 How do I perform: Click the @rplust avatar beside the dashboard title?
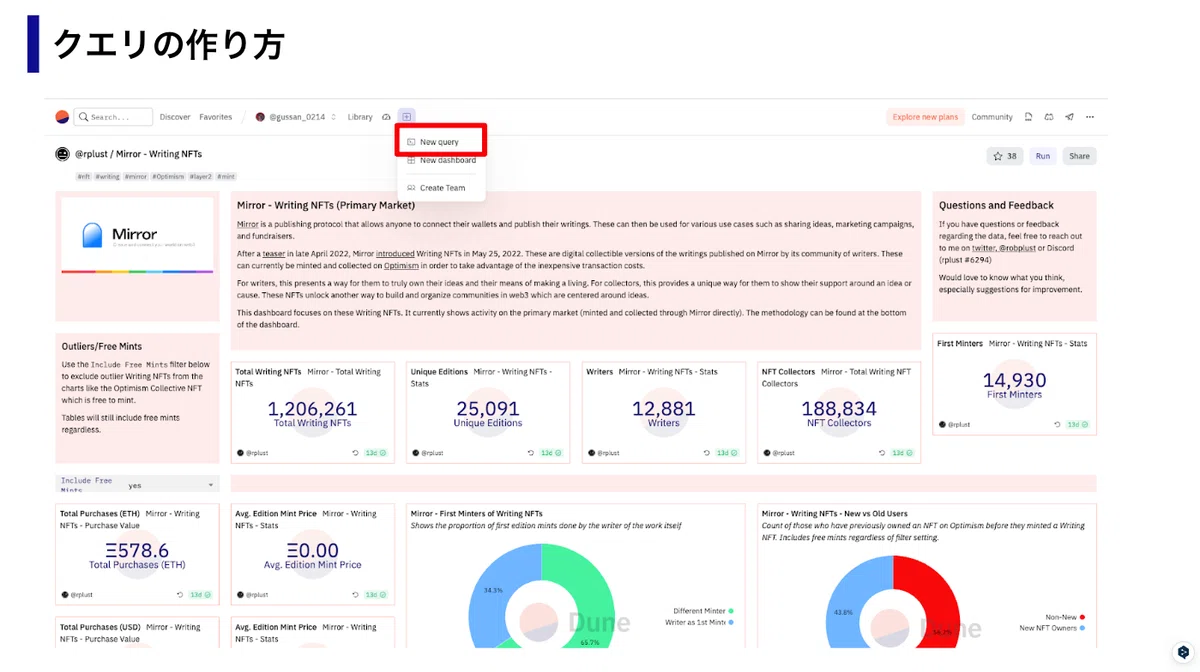(x=62, y=154)
